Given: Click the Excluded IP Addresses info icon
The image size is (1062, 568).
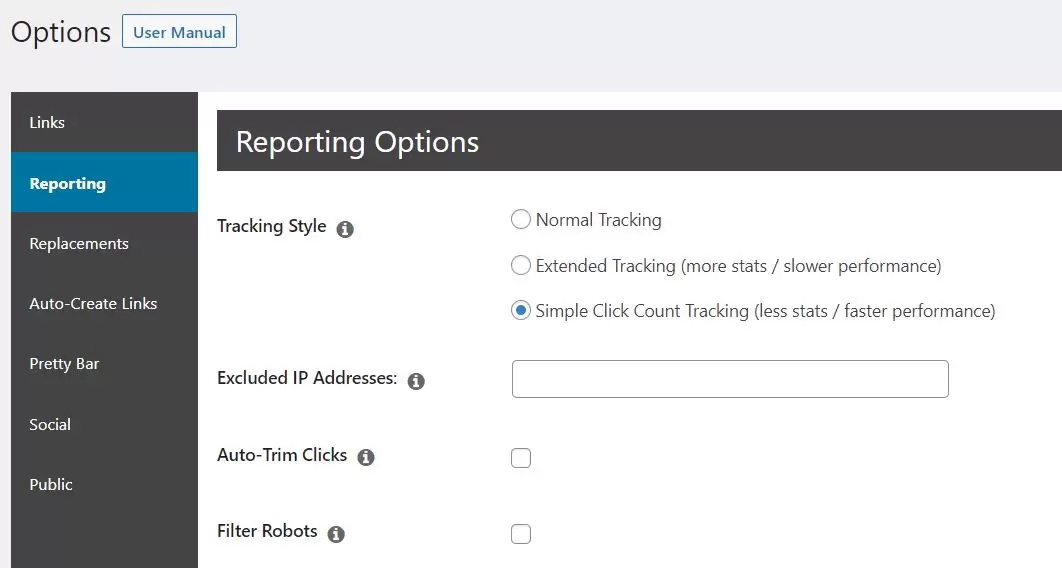Looking at the screenshot, I should pos(416,381).
